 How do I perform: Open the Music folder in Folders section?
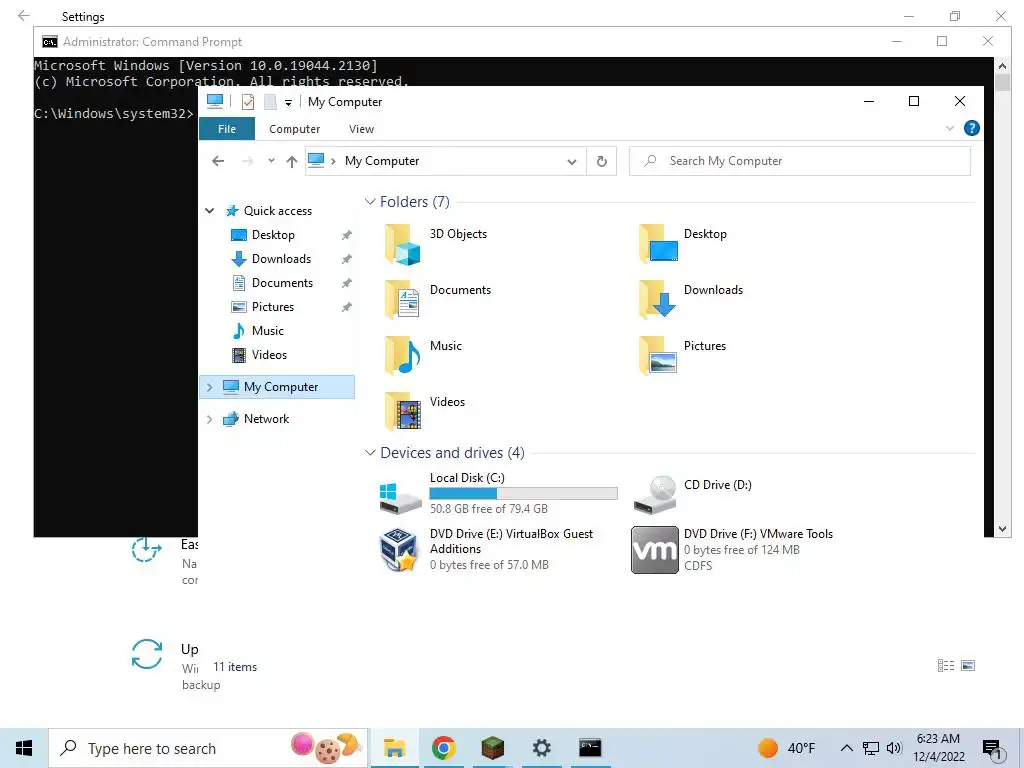[x=402, y=357]
